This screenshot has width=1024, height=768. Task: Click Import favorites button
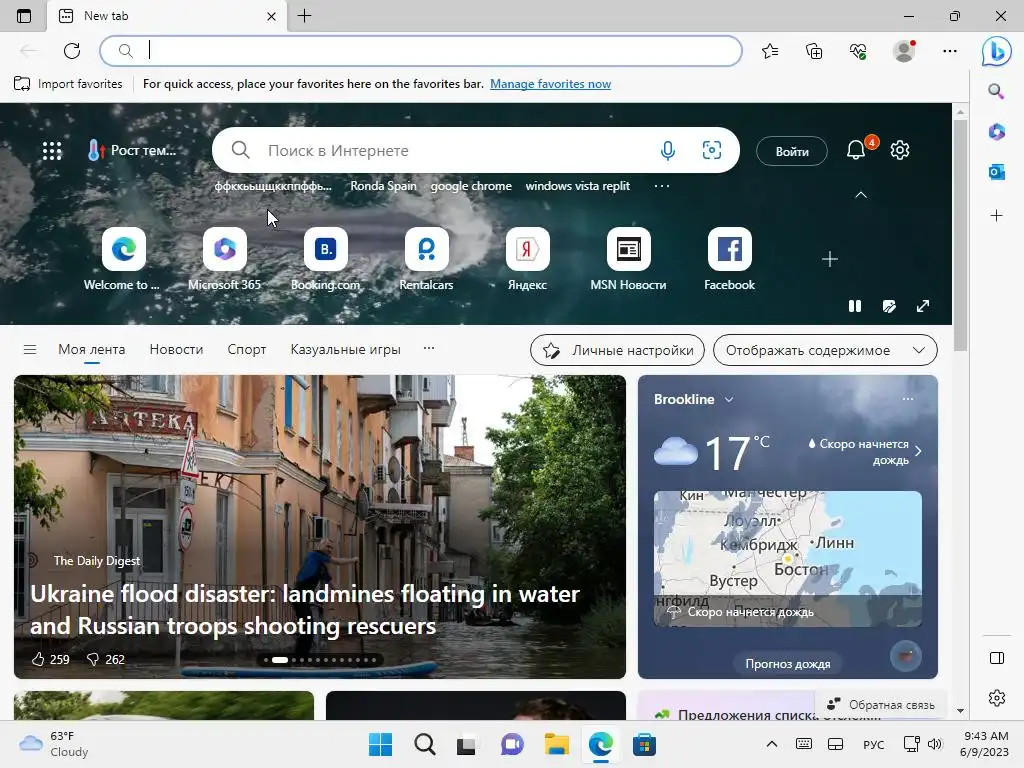point(68,84)
